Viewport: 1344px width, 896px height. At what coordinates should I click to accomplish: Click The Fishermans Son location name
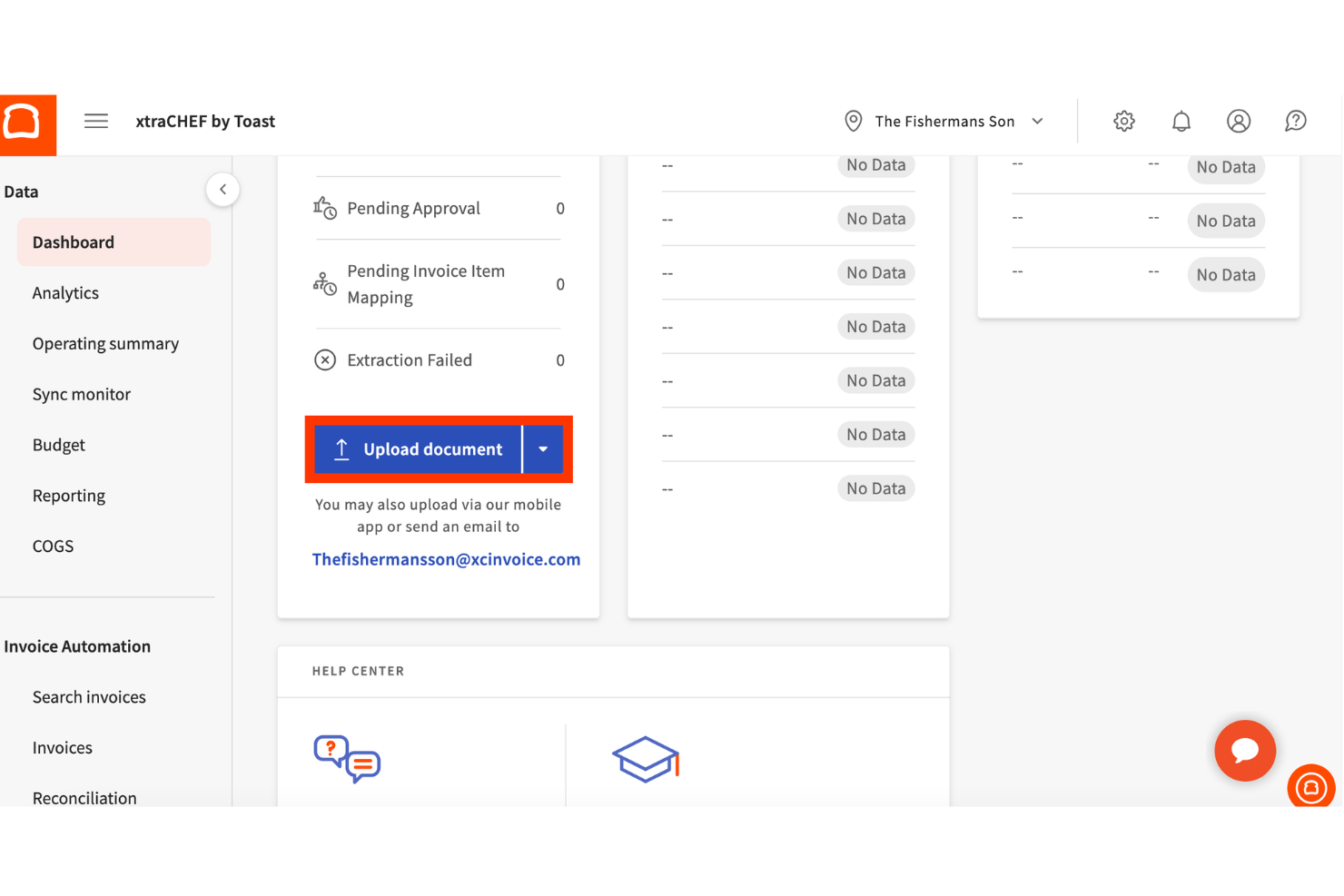coord(944,122)
